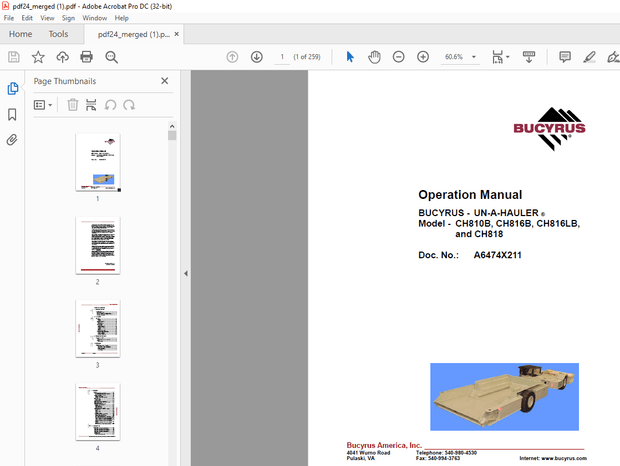
Task: Select the pdf24_merged document tab
Action: click(x=133, y=34)
